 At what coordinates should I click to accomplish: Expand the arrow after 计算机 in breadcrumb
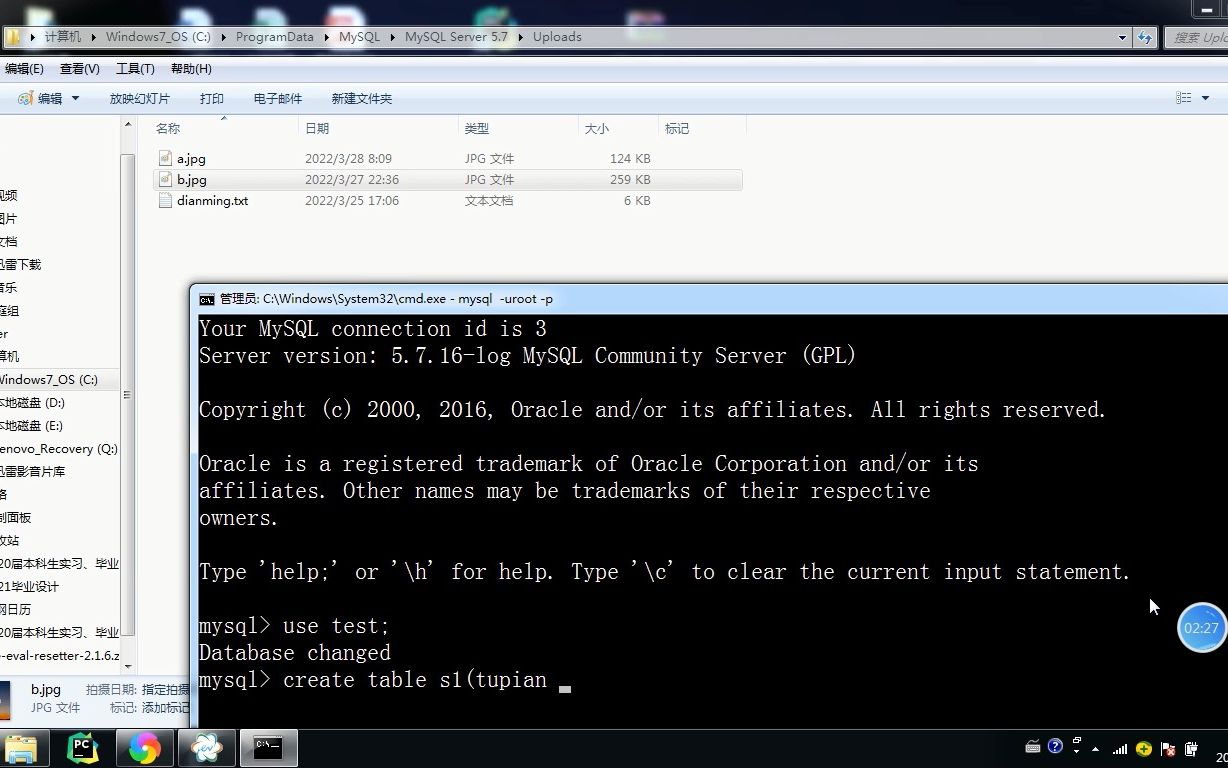coord(94,37)
